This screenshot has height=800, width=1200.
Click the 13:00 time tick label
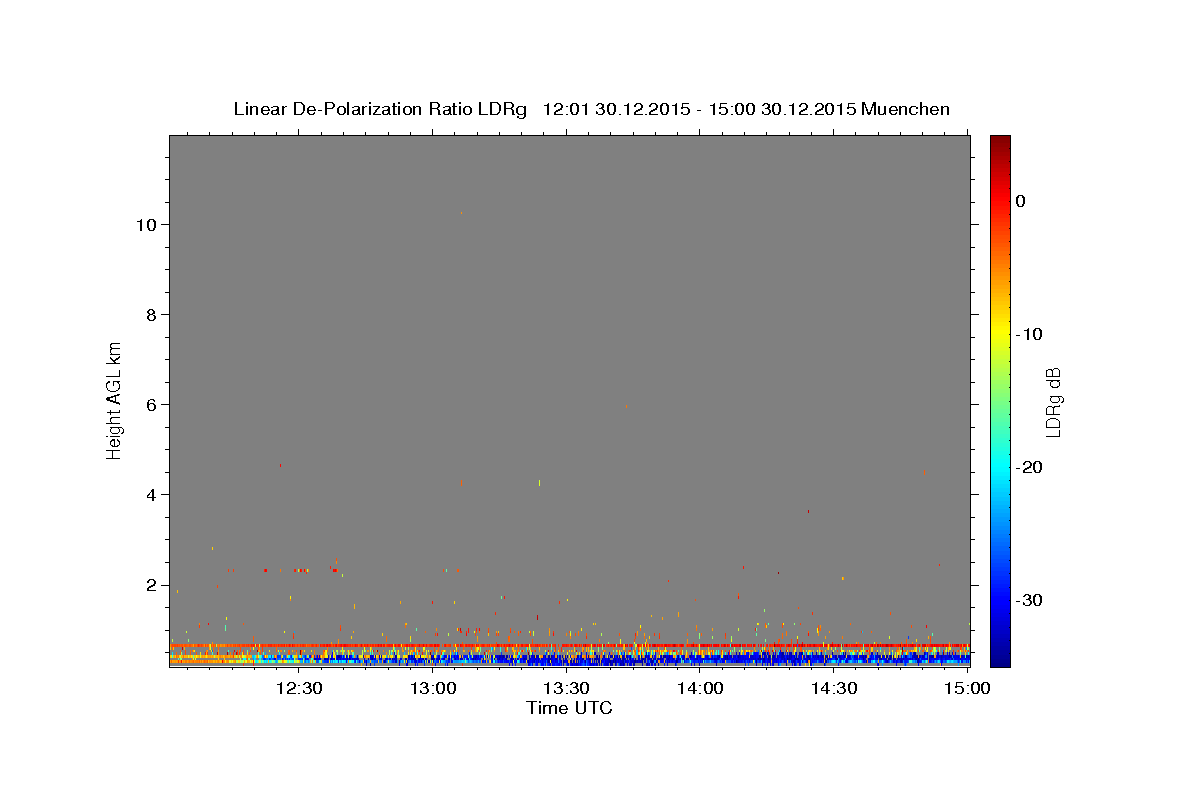pos(432,689)
